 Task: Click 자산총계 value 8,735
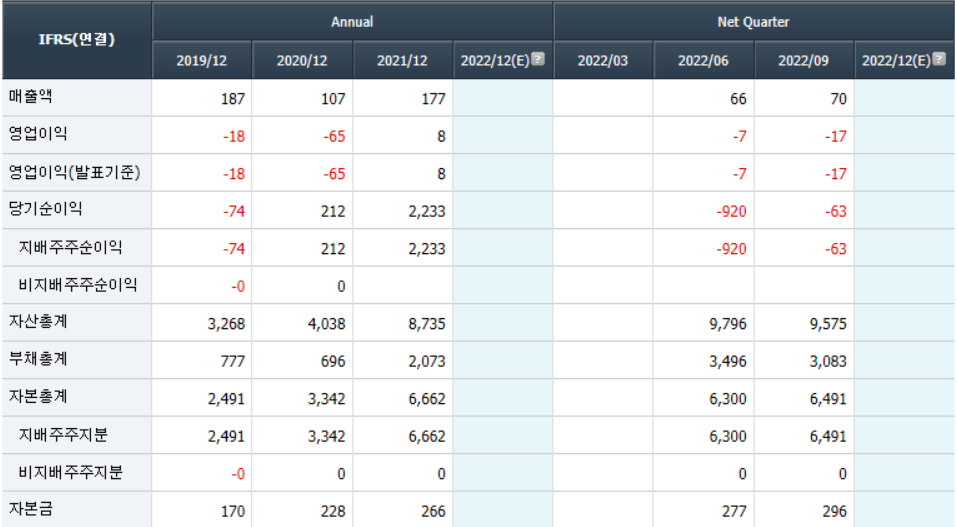427,324
